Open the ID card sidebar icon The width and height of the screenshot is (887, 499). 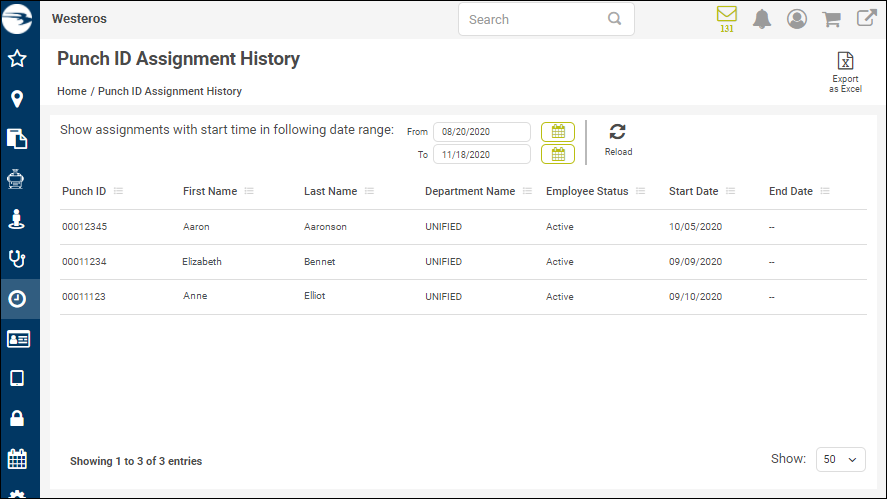(18, 339)
